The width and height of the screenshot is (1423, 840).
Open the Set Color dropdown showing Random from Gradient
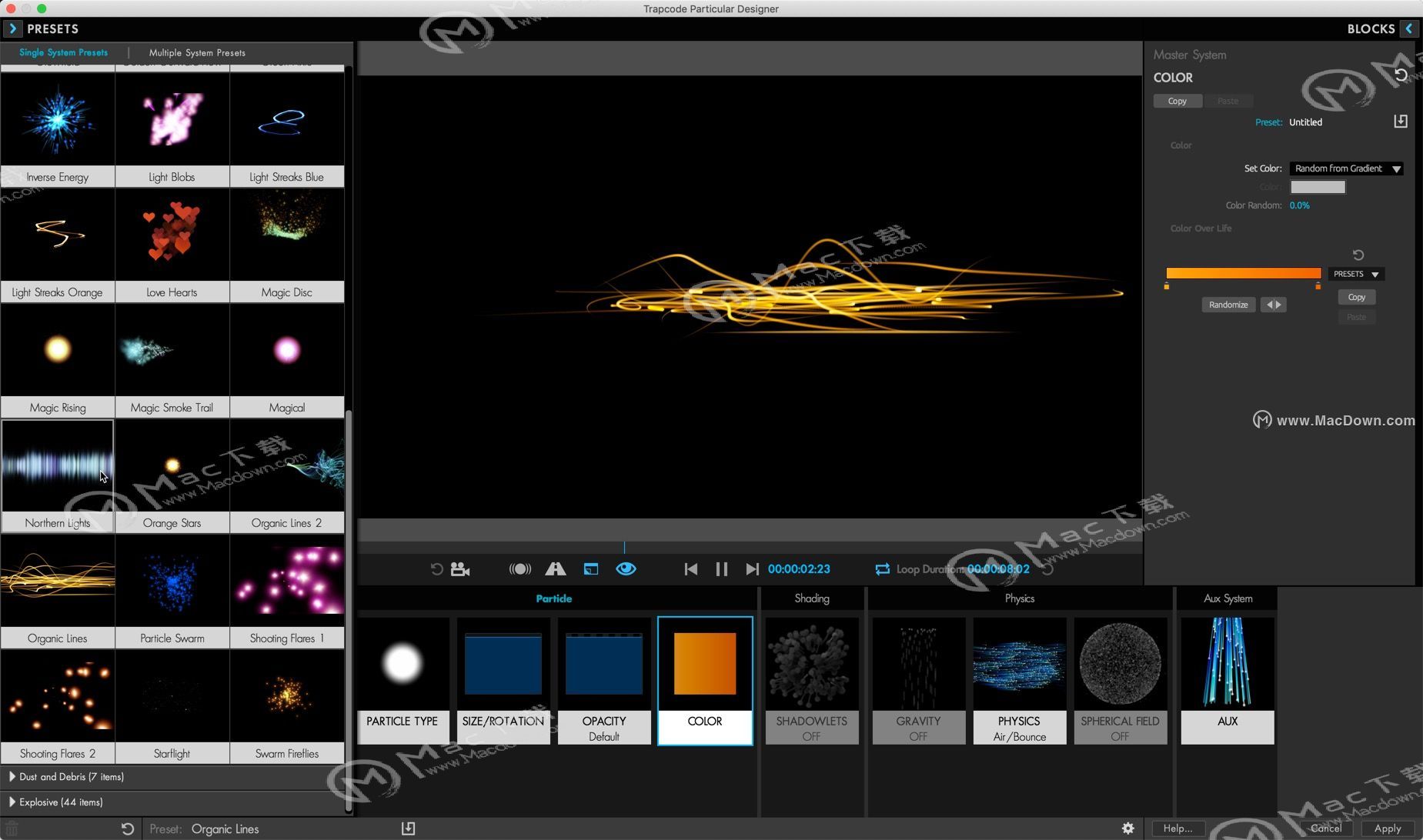[x=1346, y=168]
